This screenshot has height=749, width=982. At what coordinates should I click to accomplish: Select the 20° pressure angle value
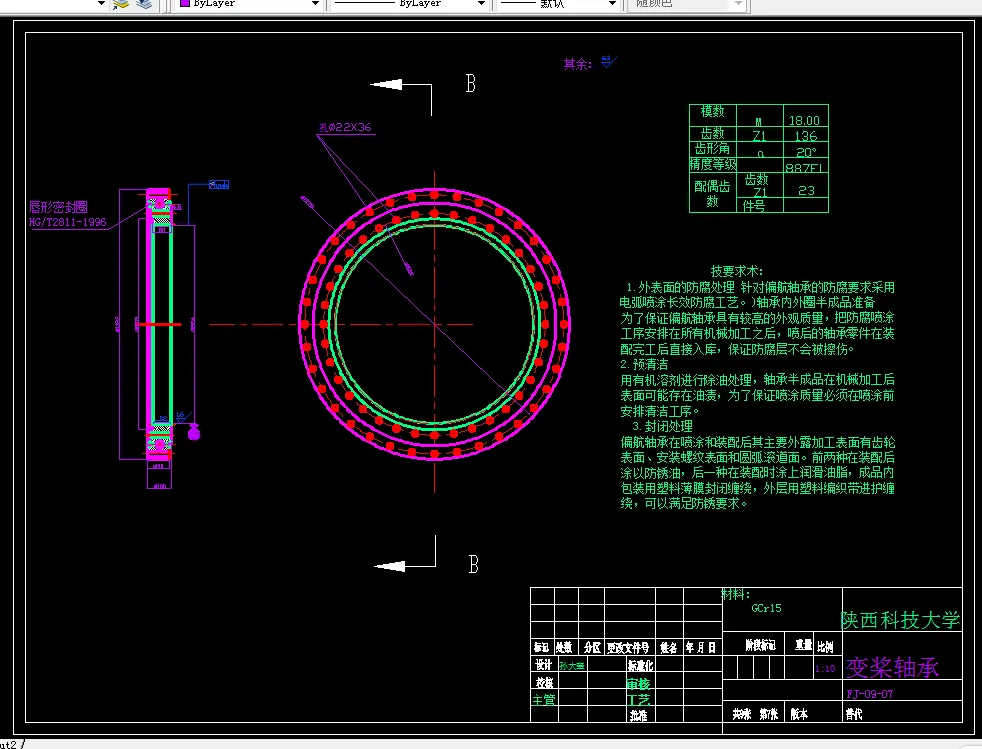(x=806, y=152)
